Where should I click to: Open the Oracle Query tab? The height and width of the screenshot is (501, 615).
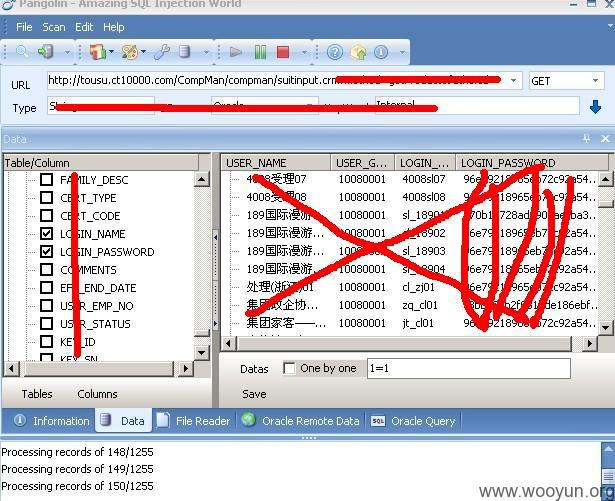coord(413,421)
